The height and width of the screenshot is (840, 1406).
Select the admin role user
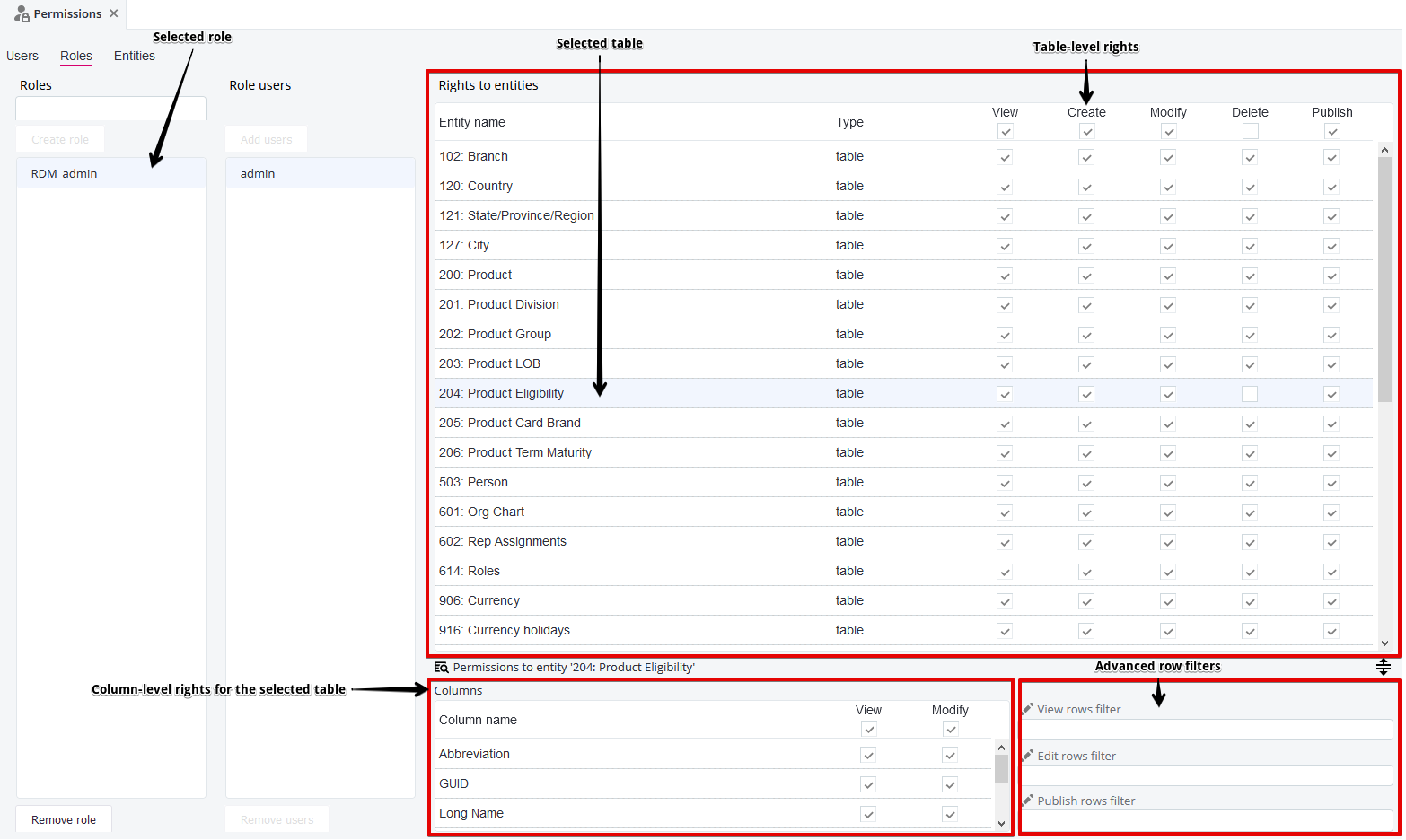pos(321,173)
